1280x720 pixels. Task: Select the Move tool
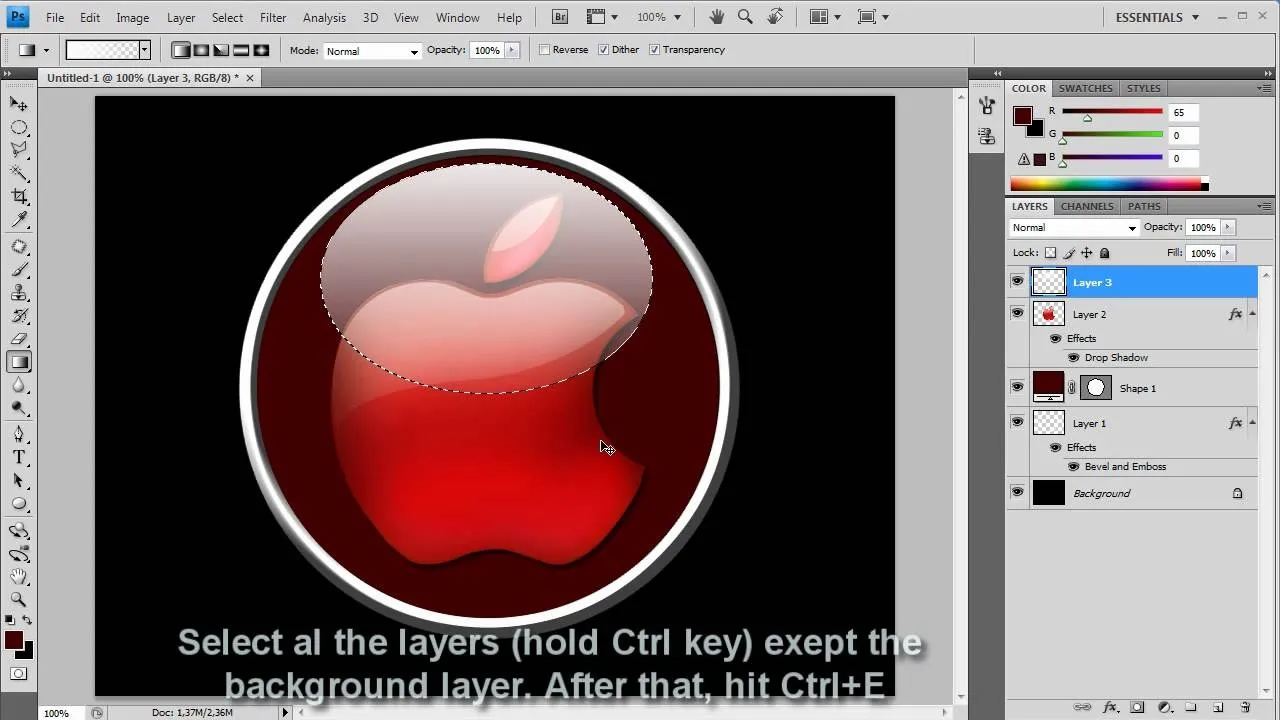[19, 104]
